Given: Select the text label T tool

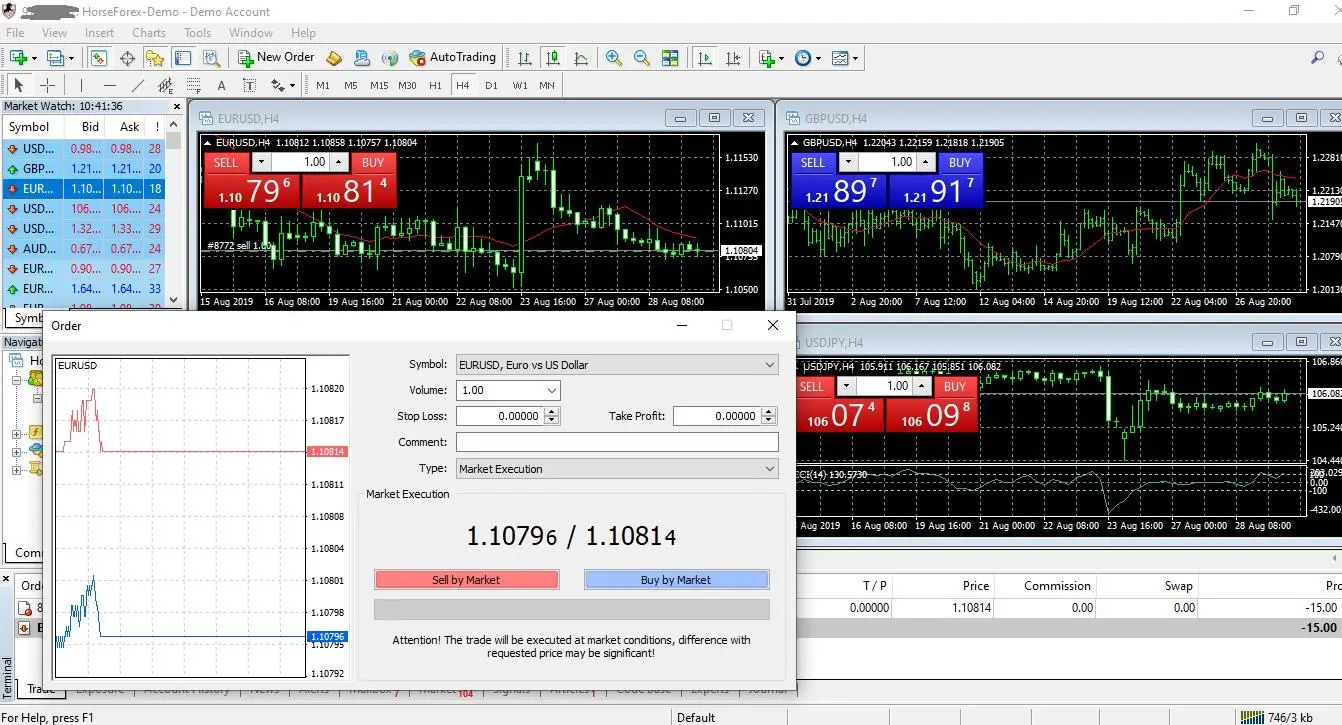Looking at the screenshot, I should point(248,85).
